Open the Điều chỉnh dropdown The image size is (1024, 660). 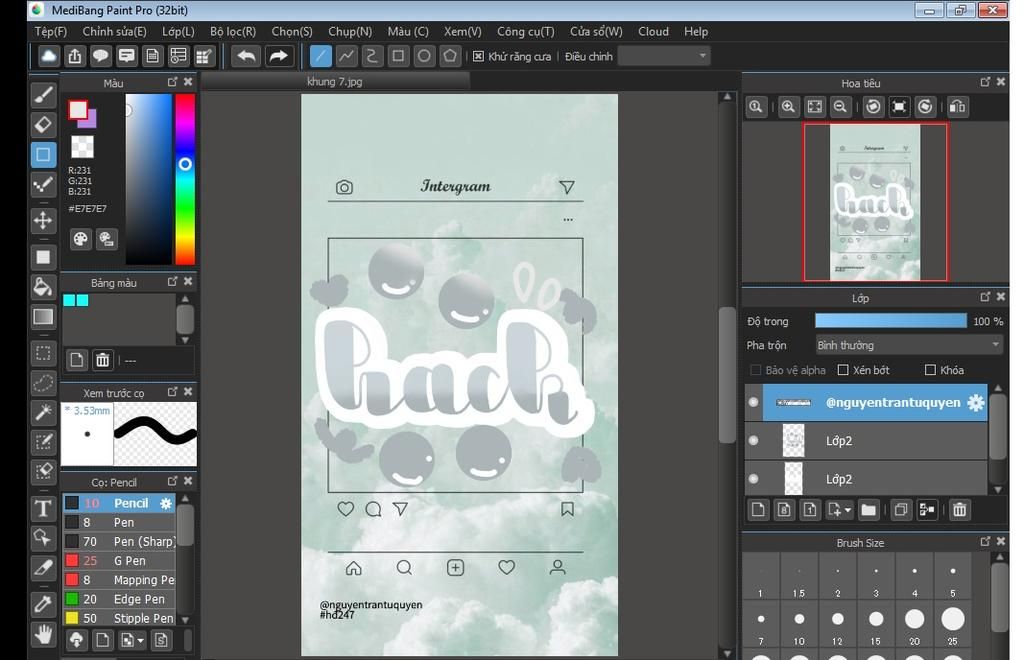tap(664, 56)
